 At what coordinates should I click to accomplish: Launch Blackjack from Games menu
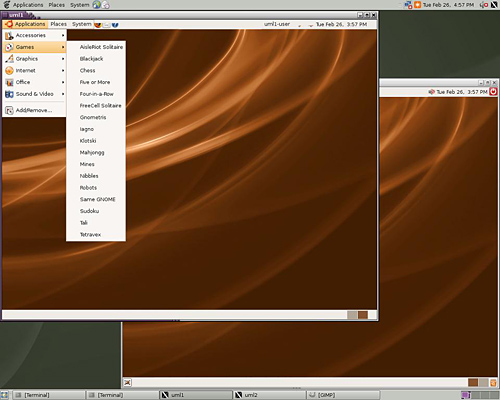click(x=96, y=59)
